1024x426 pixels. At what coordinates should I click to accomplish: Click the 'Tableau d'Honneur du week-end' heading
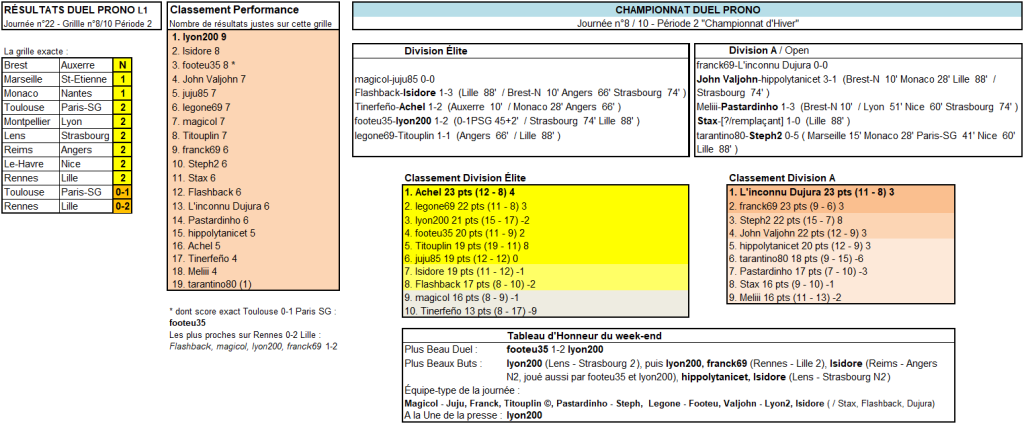(584, 336)
